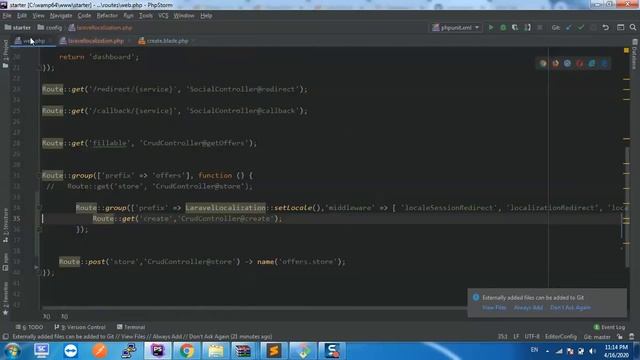Open preview in Edge browser icon
Image resolution: width=640 pixels, height=360 pixels.
(604, 63)
